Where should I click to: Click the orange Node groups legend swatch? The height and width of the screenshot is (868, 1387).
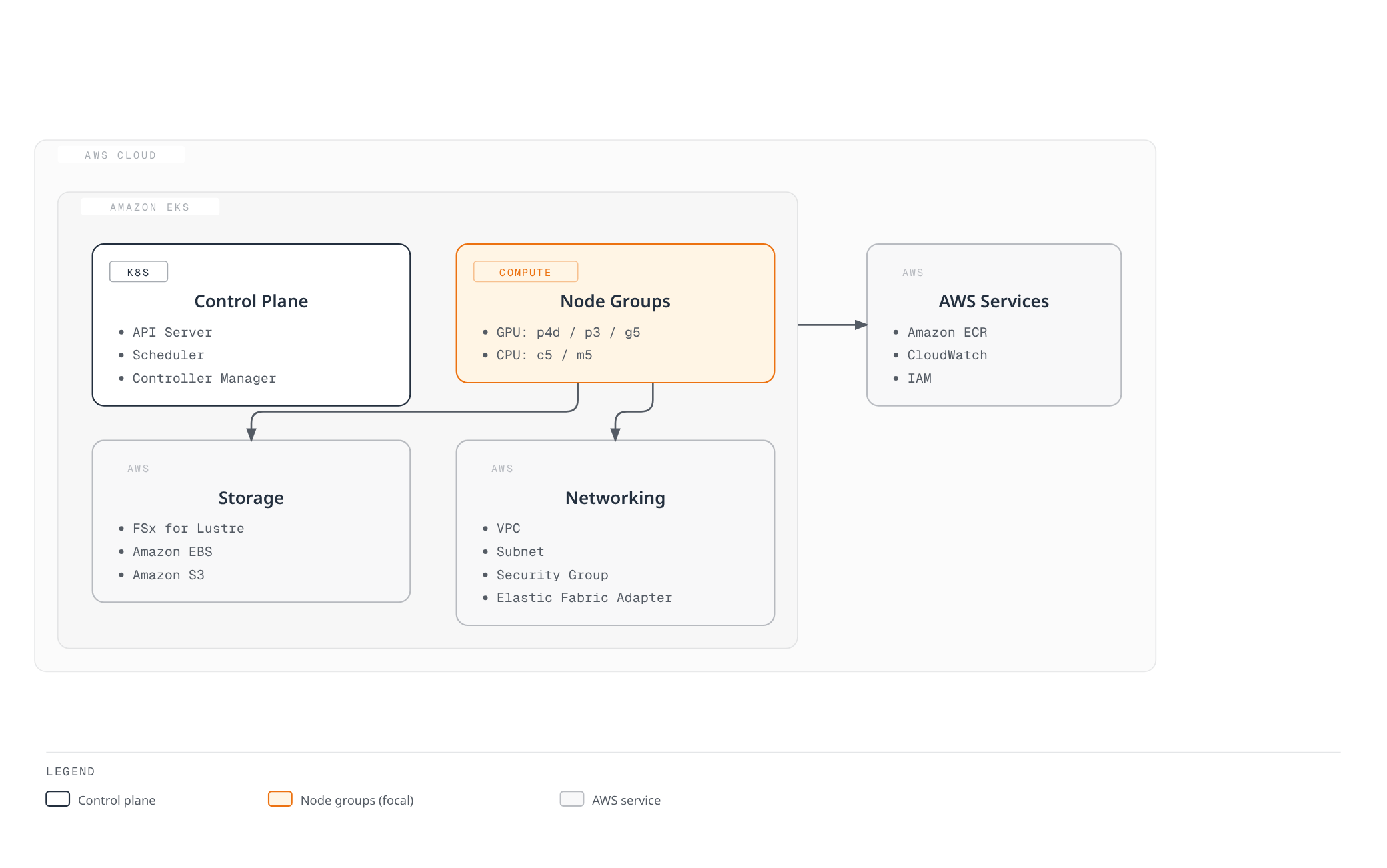click(280, 799)
